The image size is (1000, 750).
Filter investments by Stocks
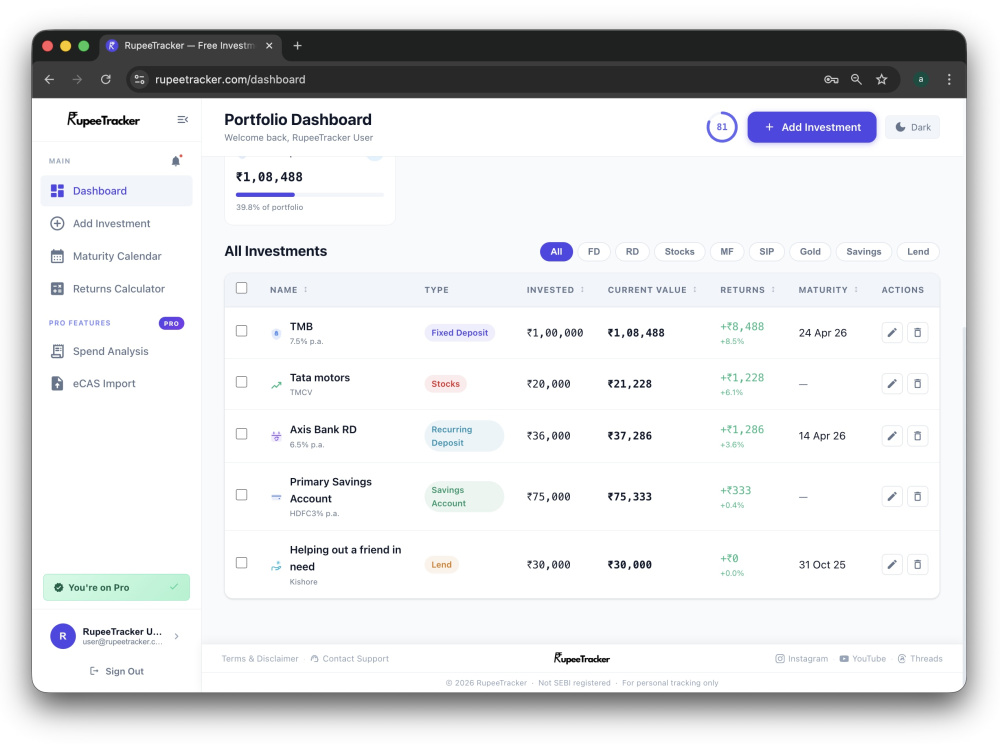[x=679, y=251]
